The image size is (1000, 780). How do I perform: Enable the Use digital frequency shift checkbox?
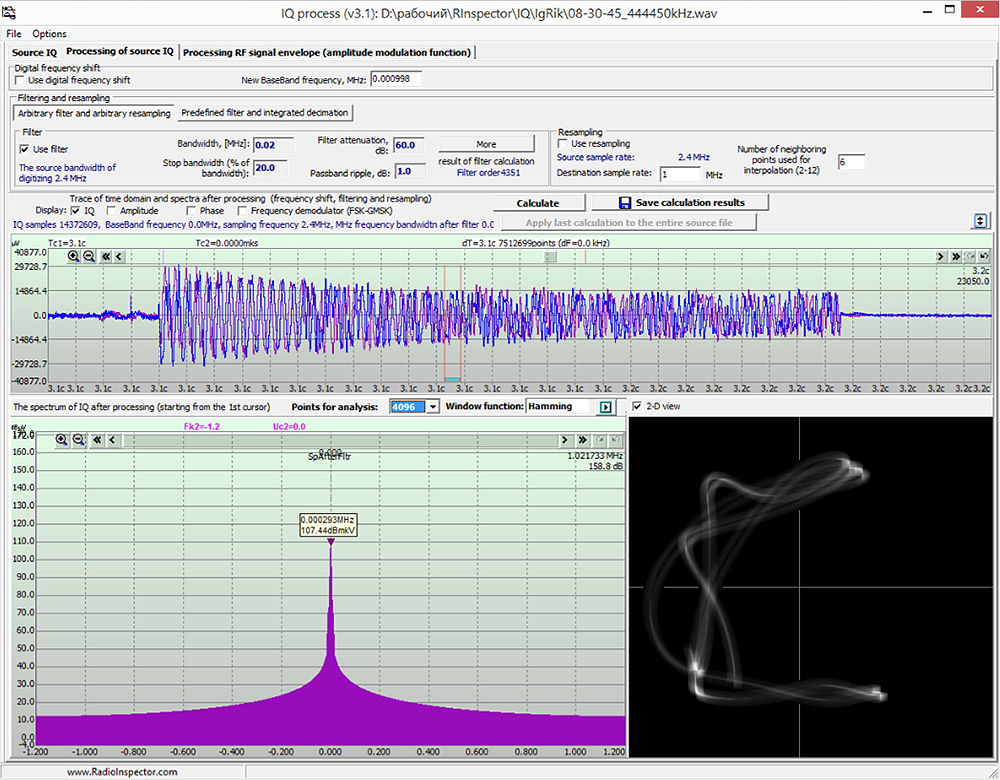[21, 80]
